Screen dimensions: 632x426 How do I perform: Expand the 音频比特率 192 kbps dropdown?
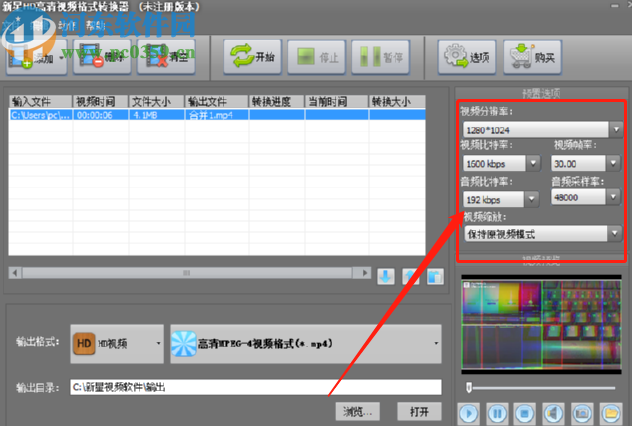pos(531,199)
